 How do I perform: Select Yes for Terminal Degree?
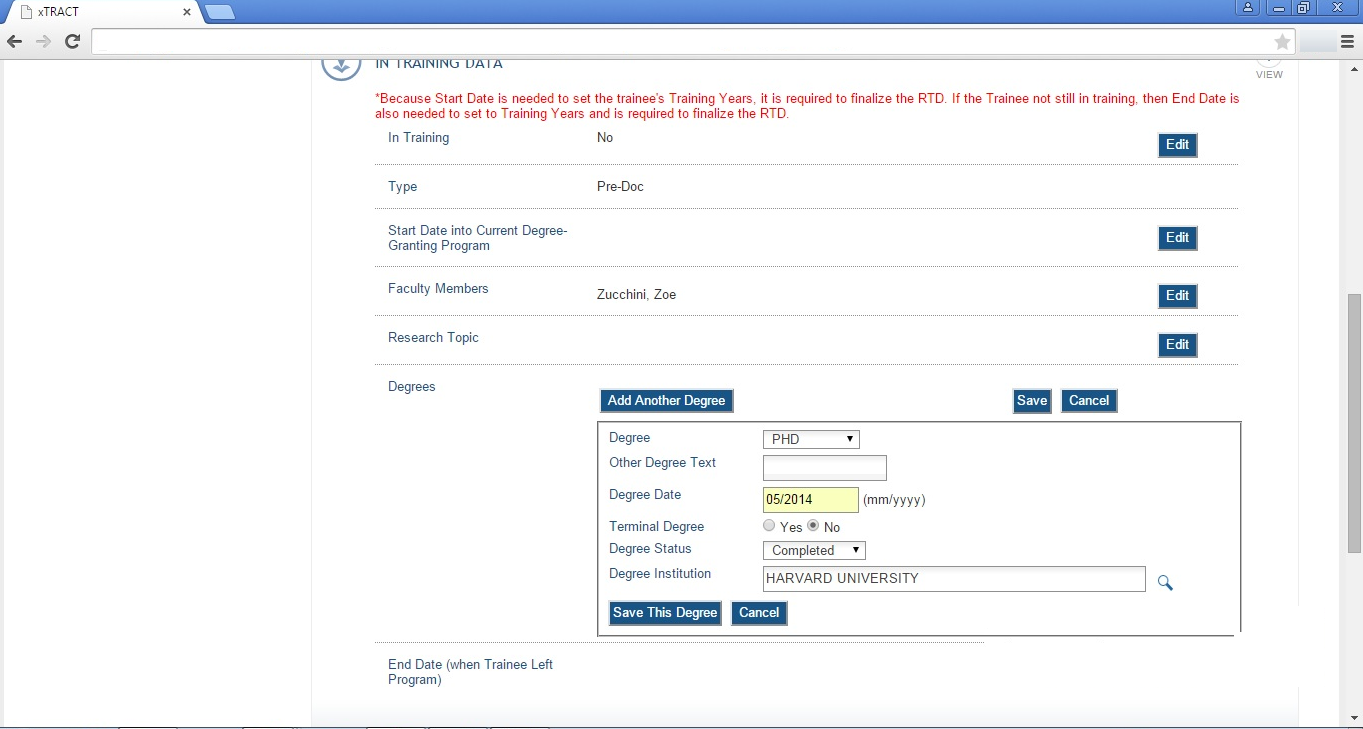tap(769, 526)
